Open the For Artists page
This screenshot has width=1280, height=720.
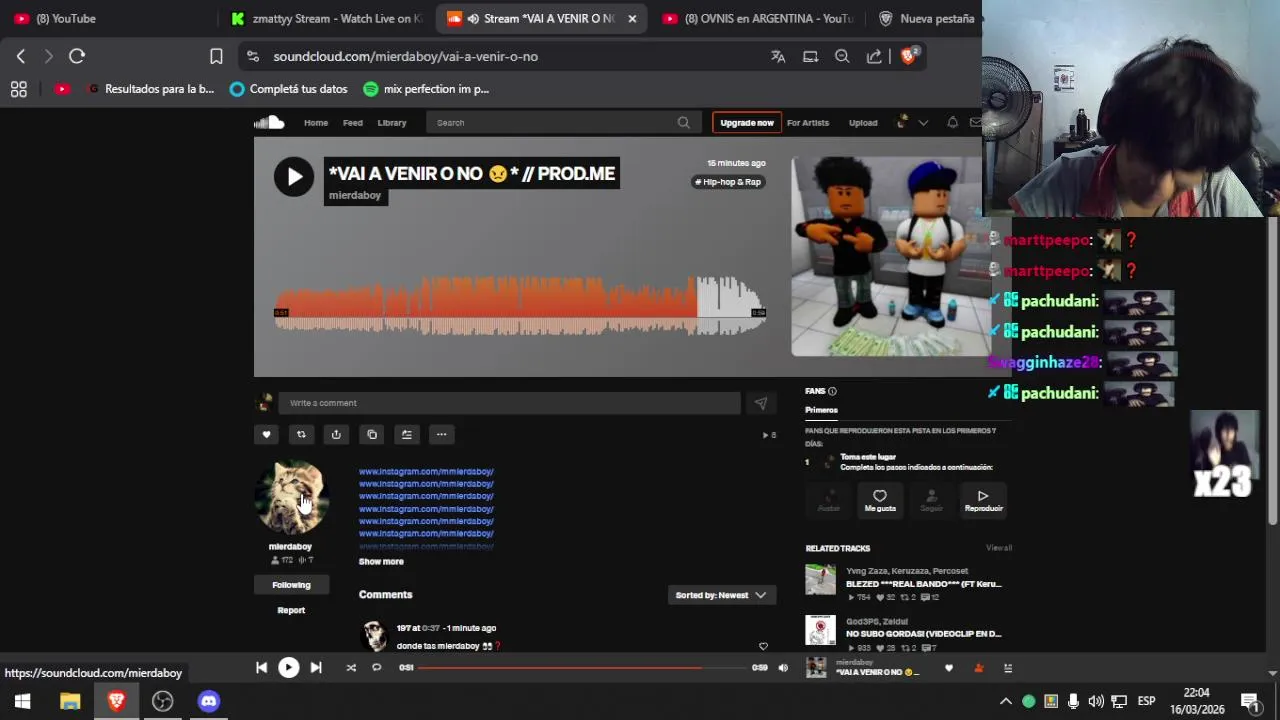click(808, 123)
